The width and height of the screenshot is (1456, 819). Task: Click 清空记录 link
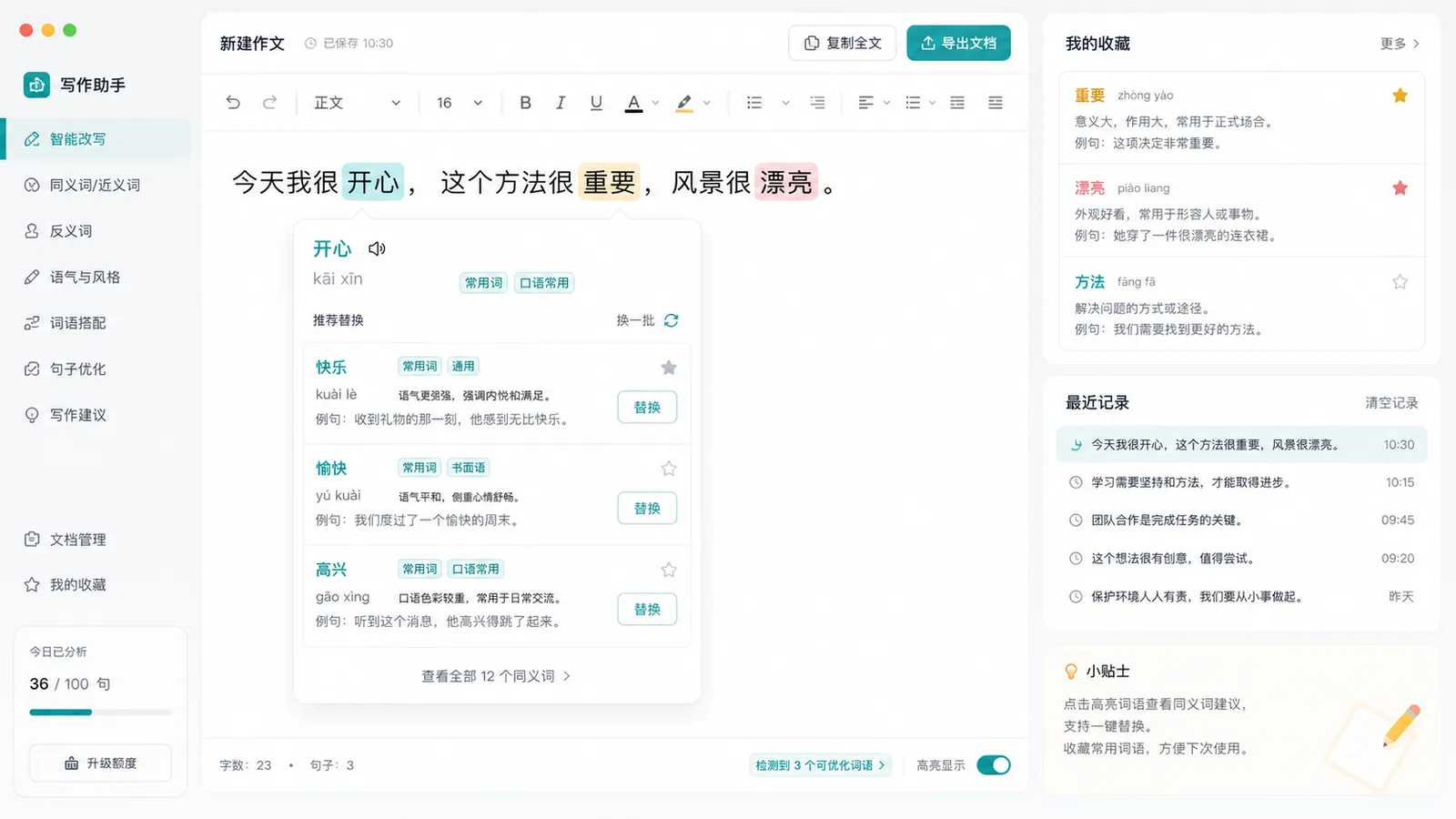[x=1391, y=403]
